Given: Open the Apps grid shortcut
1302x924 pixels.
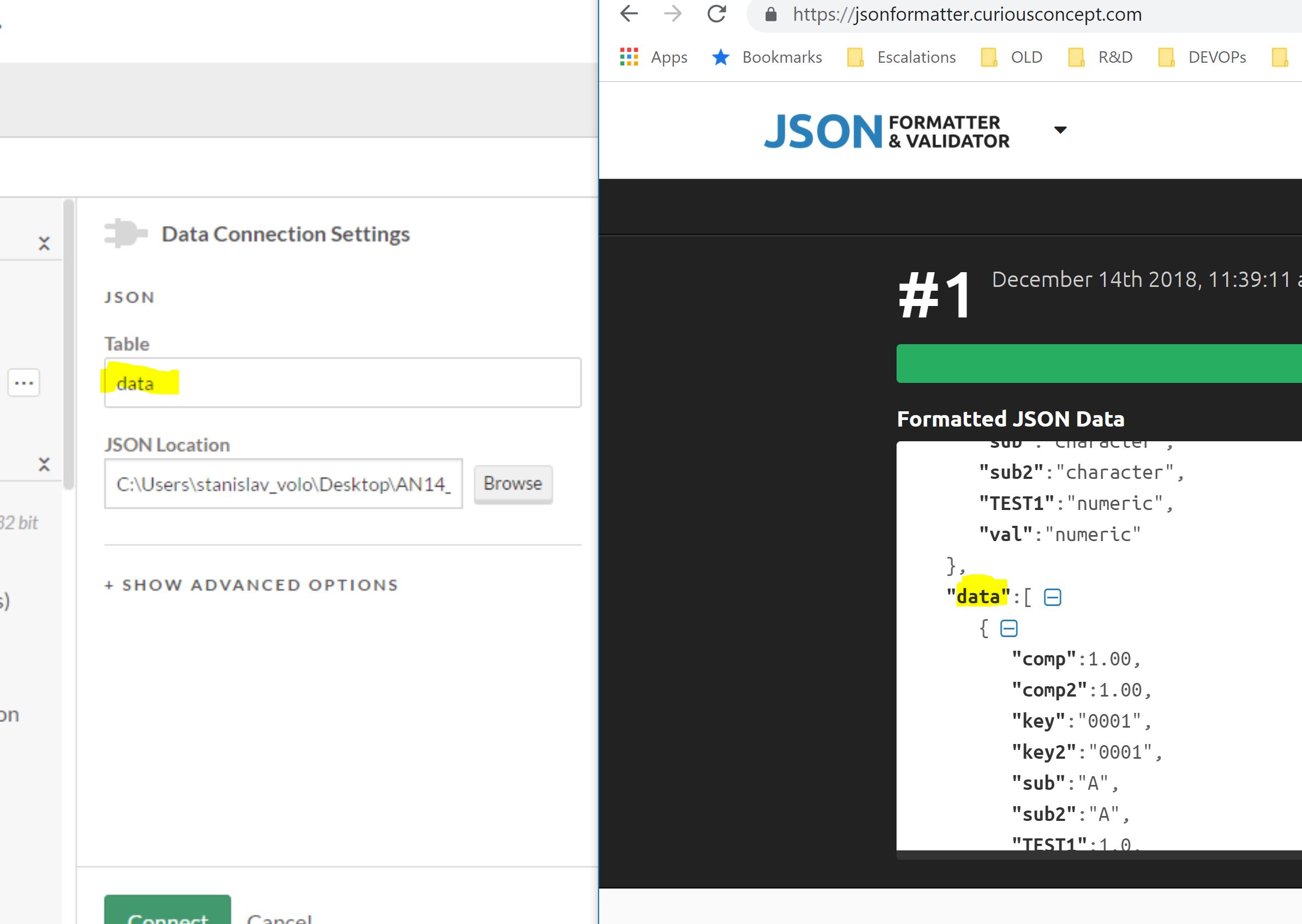Looking at the screenshot, I should 653,57.
